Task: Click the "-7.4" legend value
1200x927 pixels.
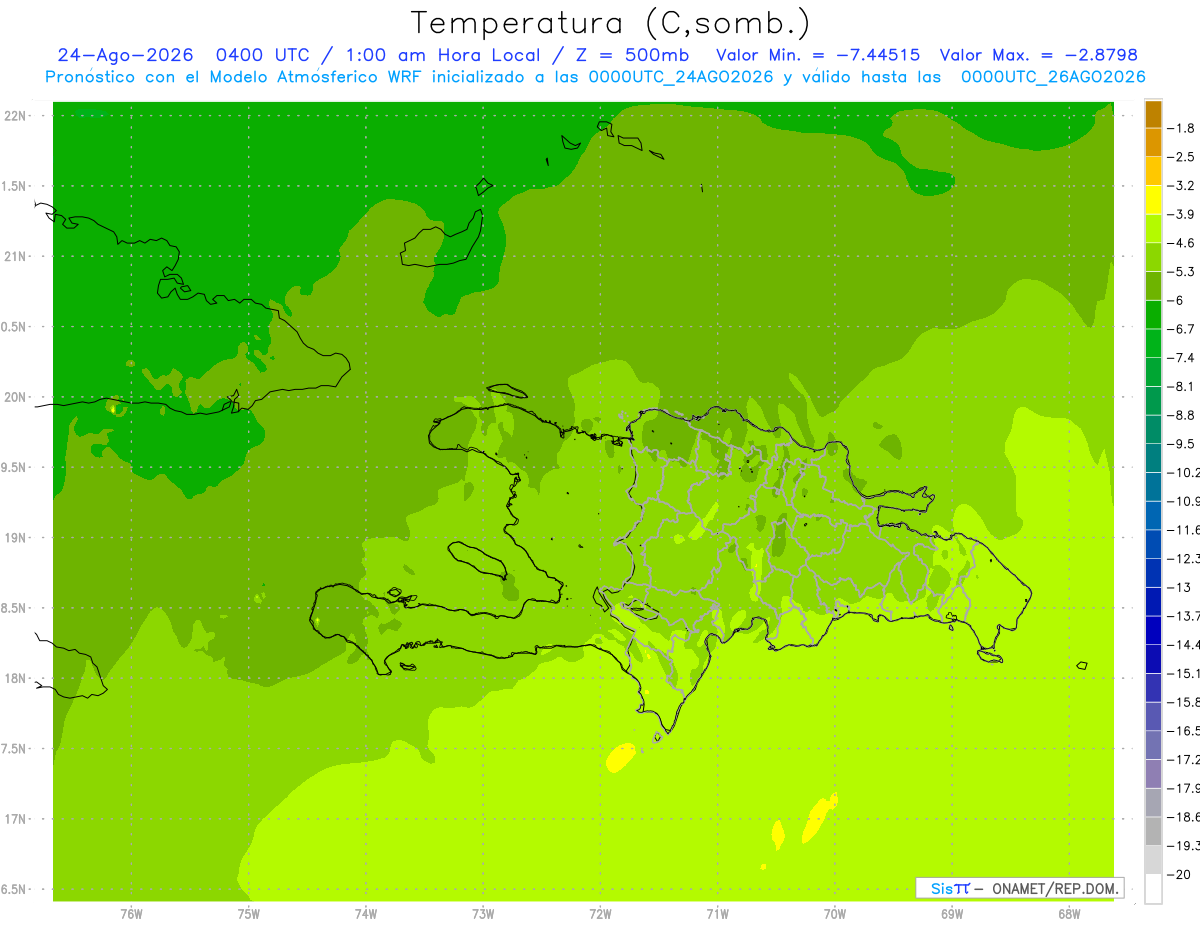Action: pyautogui.click(x=1181, y=358)
